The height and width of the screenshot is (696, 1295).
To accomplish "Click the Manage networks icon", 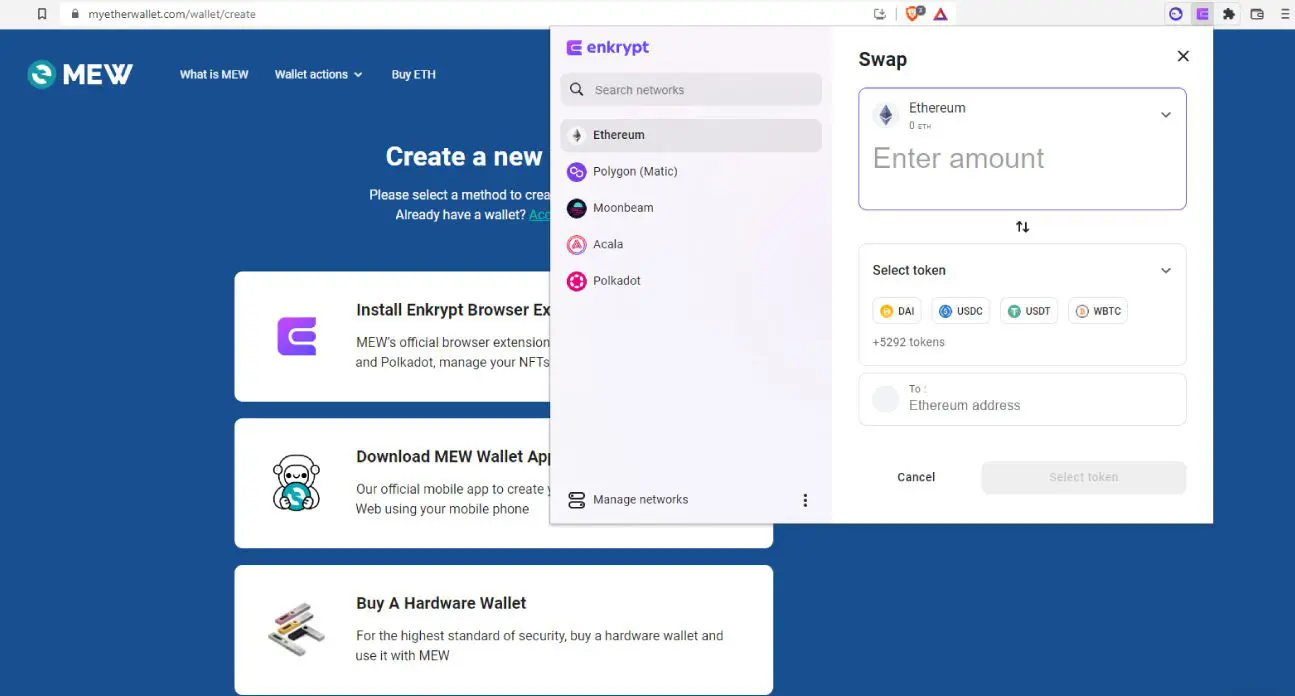I will point(576,500).
